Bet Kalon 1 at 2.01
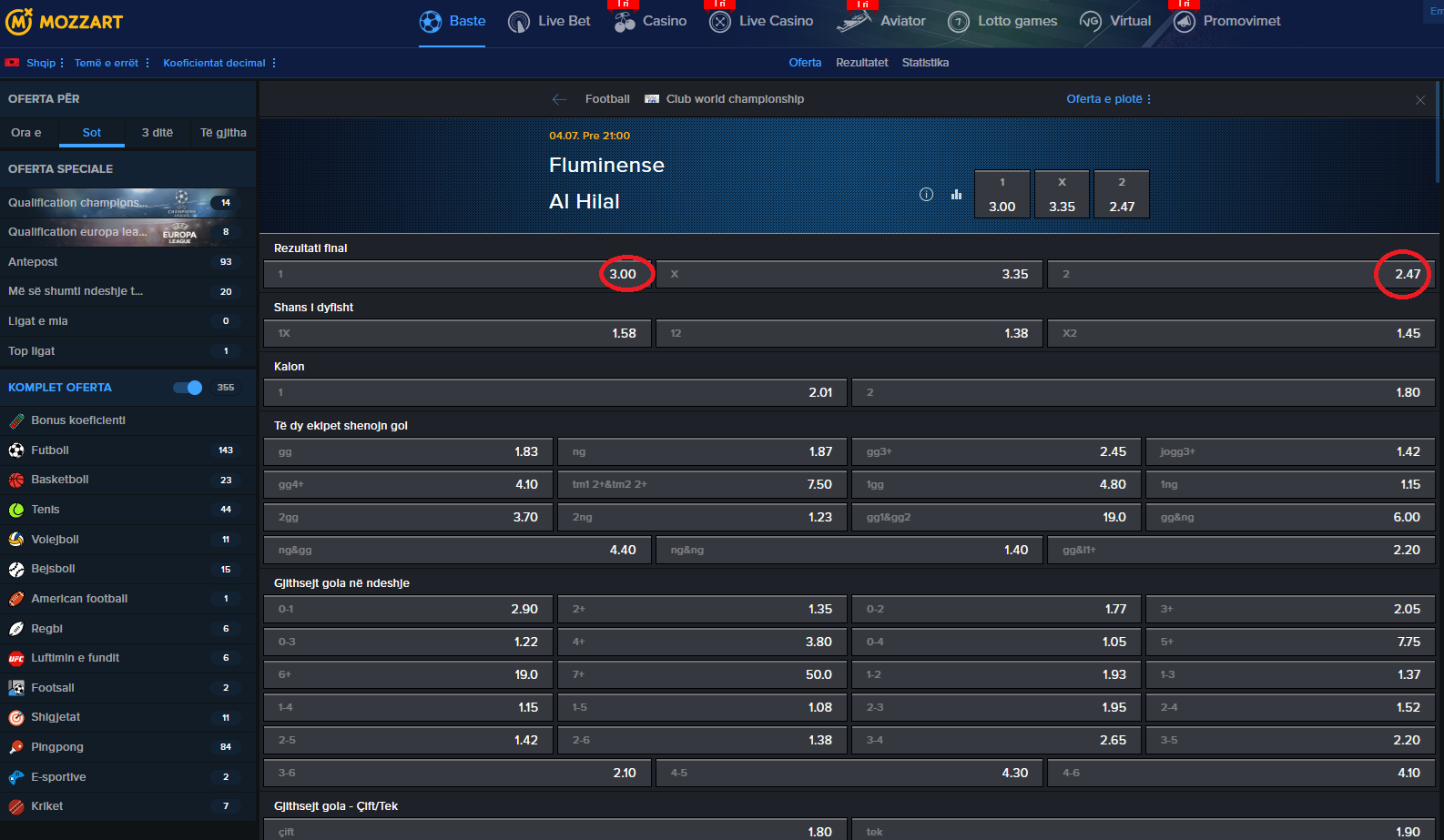Screen dimensions: 1444x840 [x=555, y=392]
